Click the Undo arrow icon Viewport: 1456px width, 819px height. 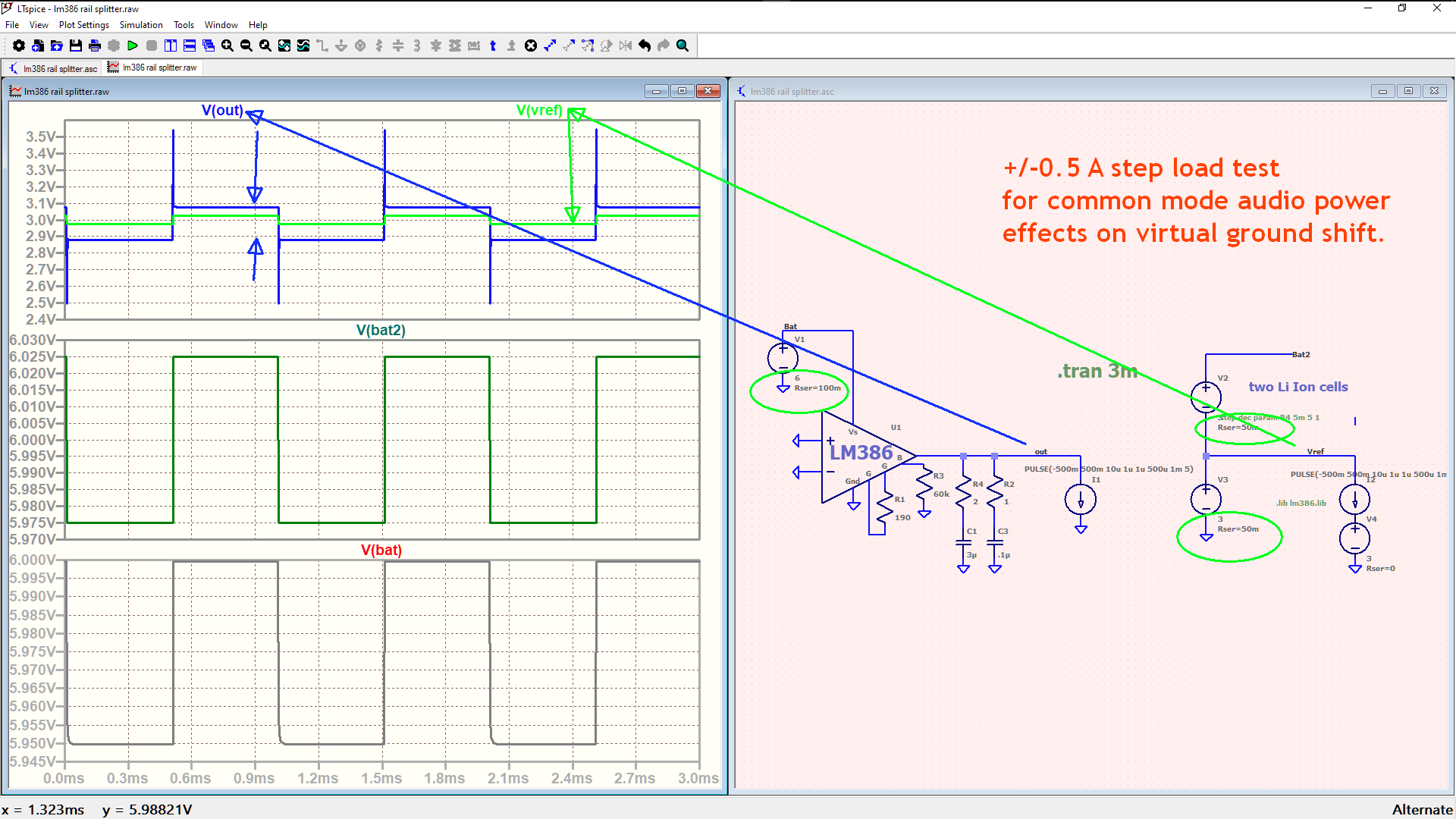coord(645,45)
